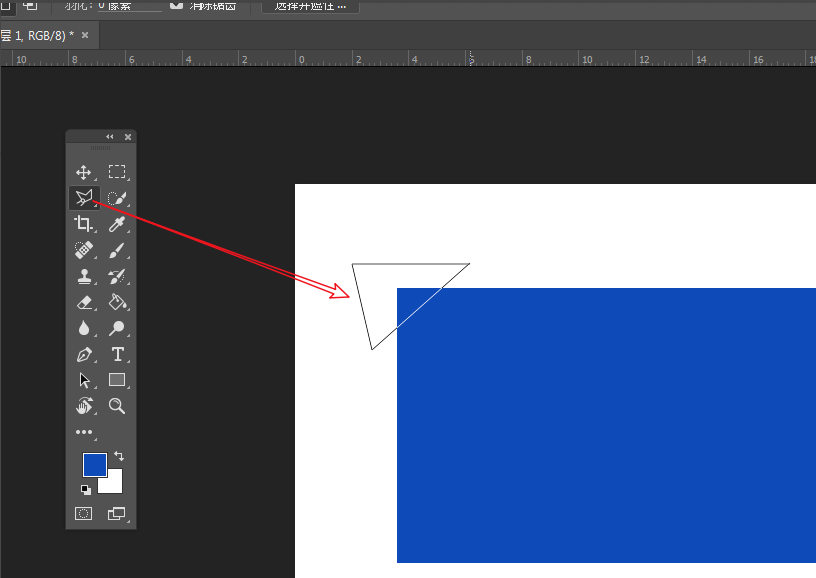
Task: Open the blue foreground color swatch
Action: (x=92, y=463)
